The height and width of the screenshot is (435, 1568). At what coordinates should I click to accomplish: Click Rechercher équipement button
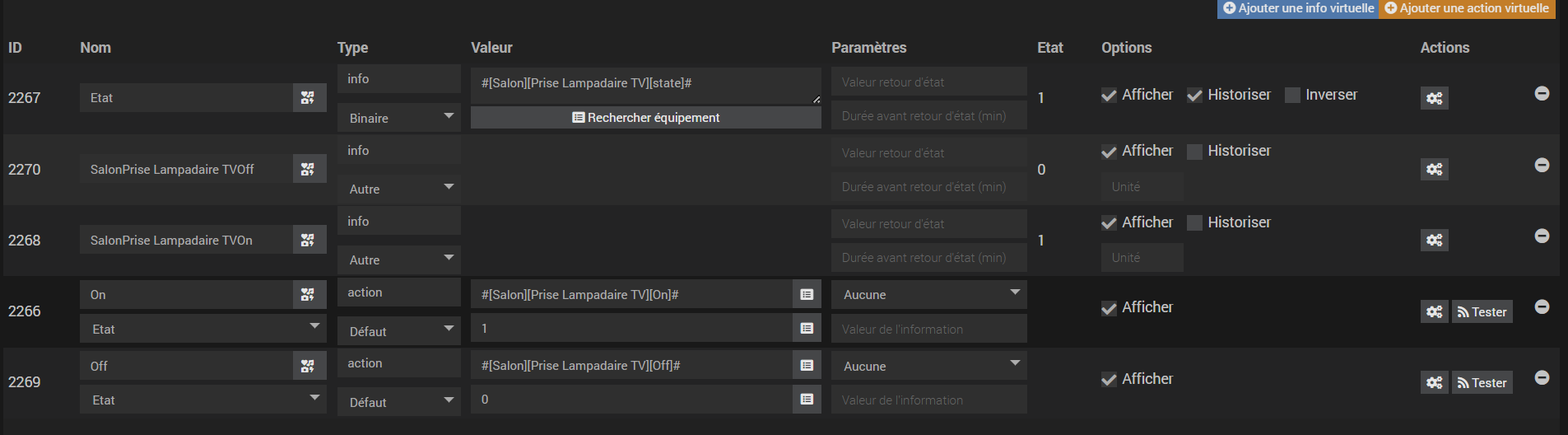(646, 118)
